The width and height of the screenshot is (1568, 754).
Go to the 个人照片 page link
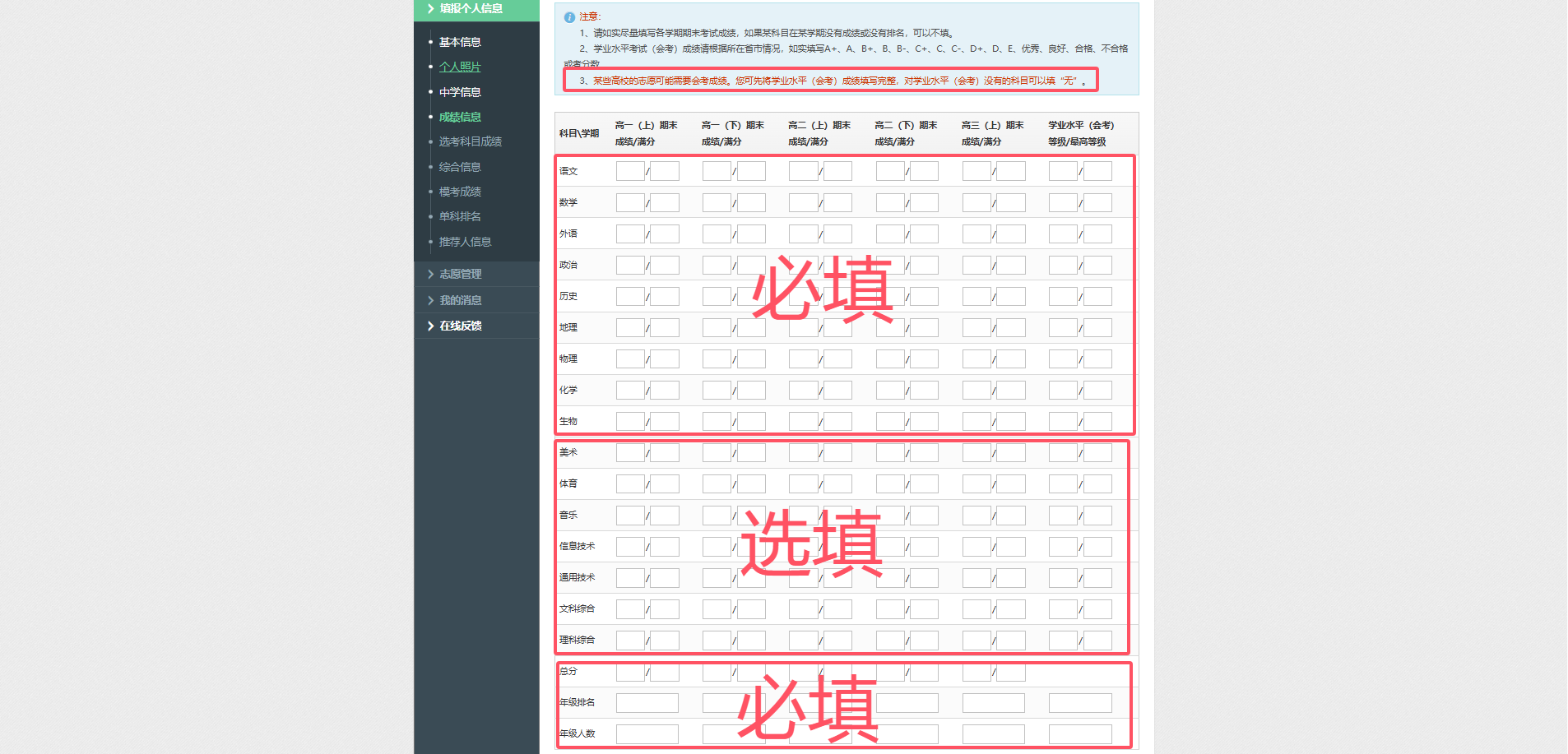(x=460, y=67)
